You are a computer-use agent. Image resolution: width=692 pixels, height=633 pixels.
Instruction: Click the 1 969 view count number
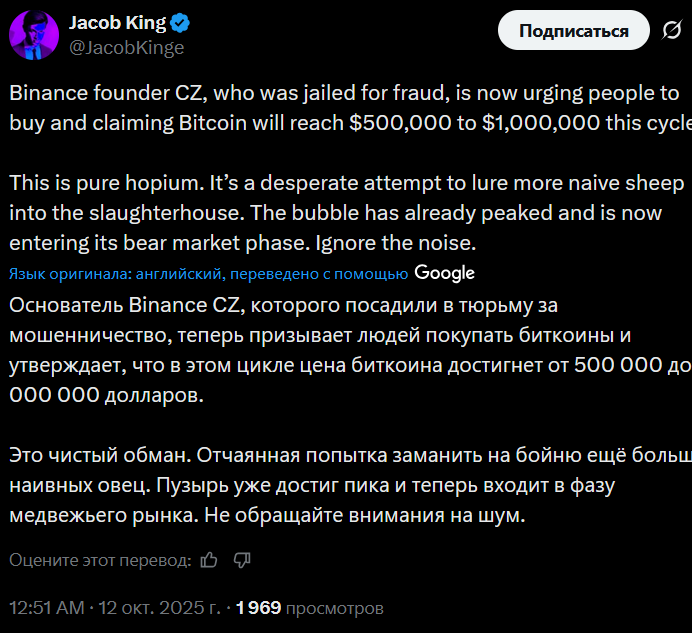point(259,607)
